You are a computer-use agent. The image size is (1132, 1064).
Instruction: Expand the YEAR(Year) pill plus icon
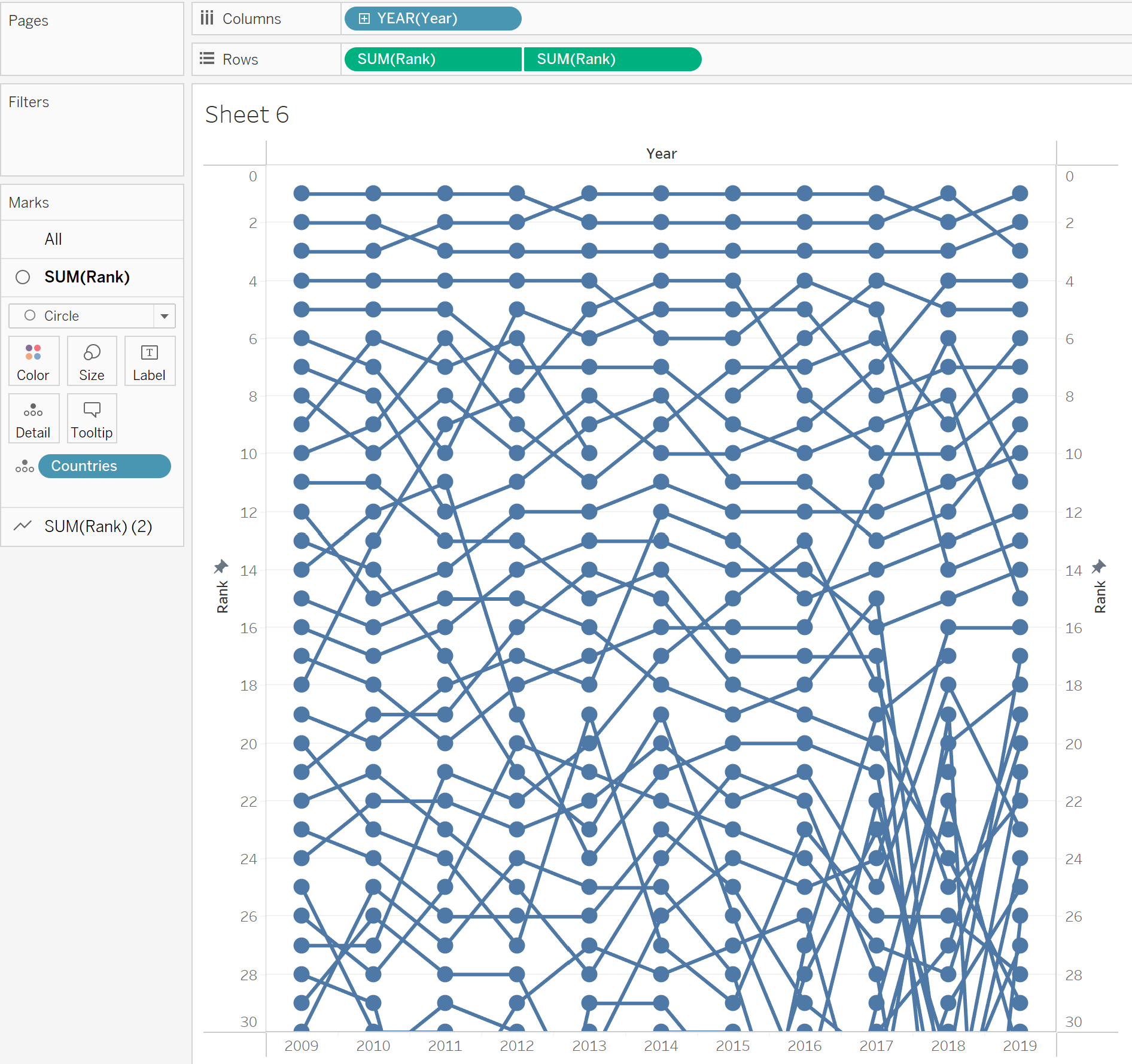[364, 19]
